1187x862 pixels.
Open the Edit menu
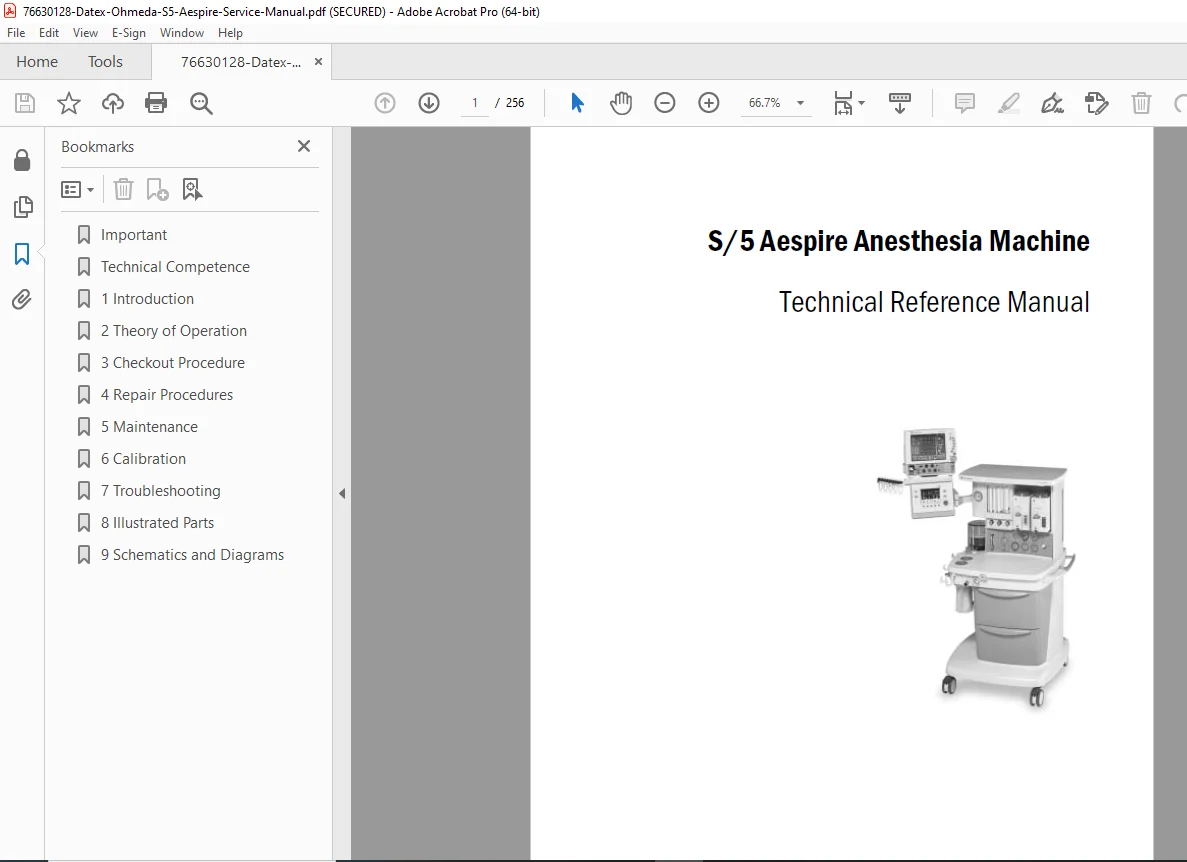48,33
